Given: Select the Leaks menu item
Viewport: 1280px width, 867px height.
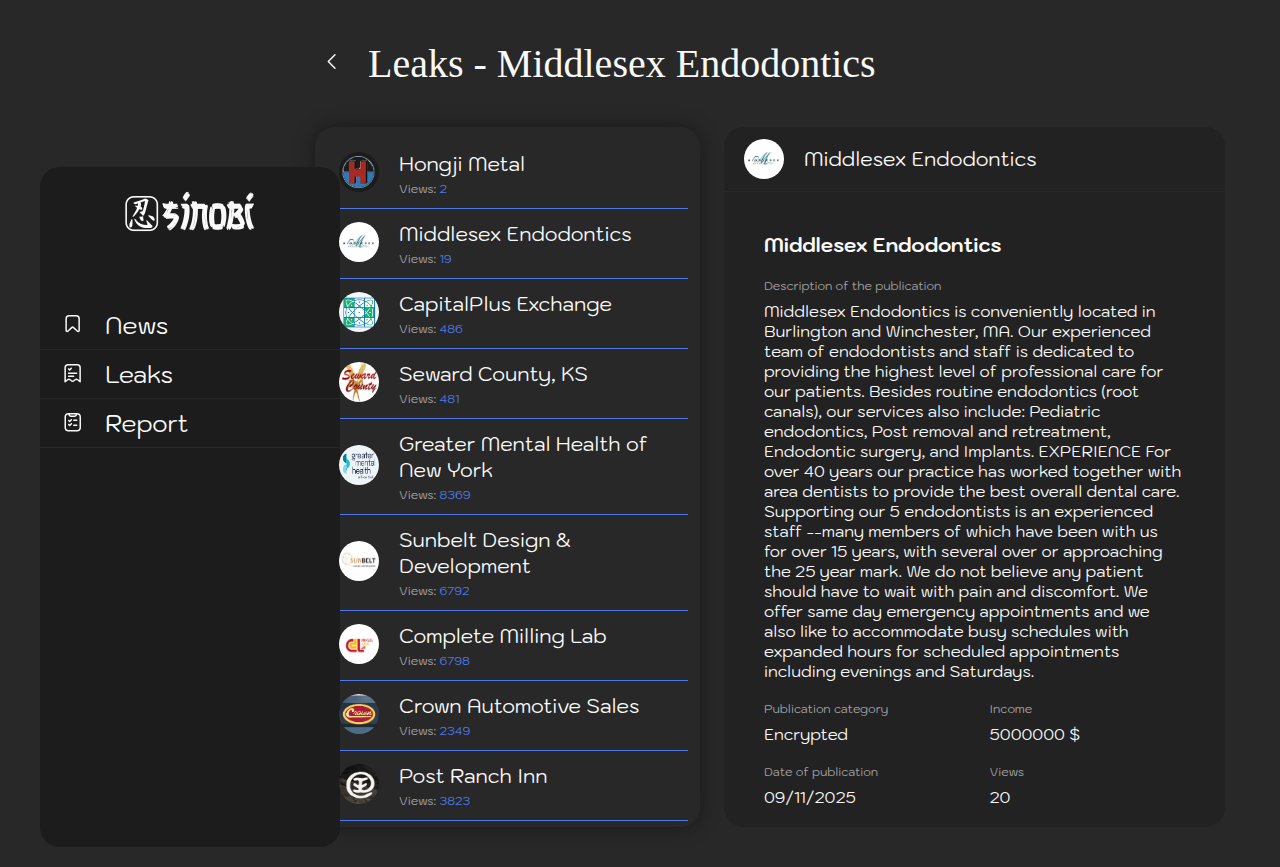Looking at the screenshot, I should [x=139, y=375].
